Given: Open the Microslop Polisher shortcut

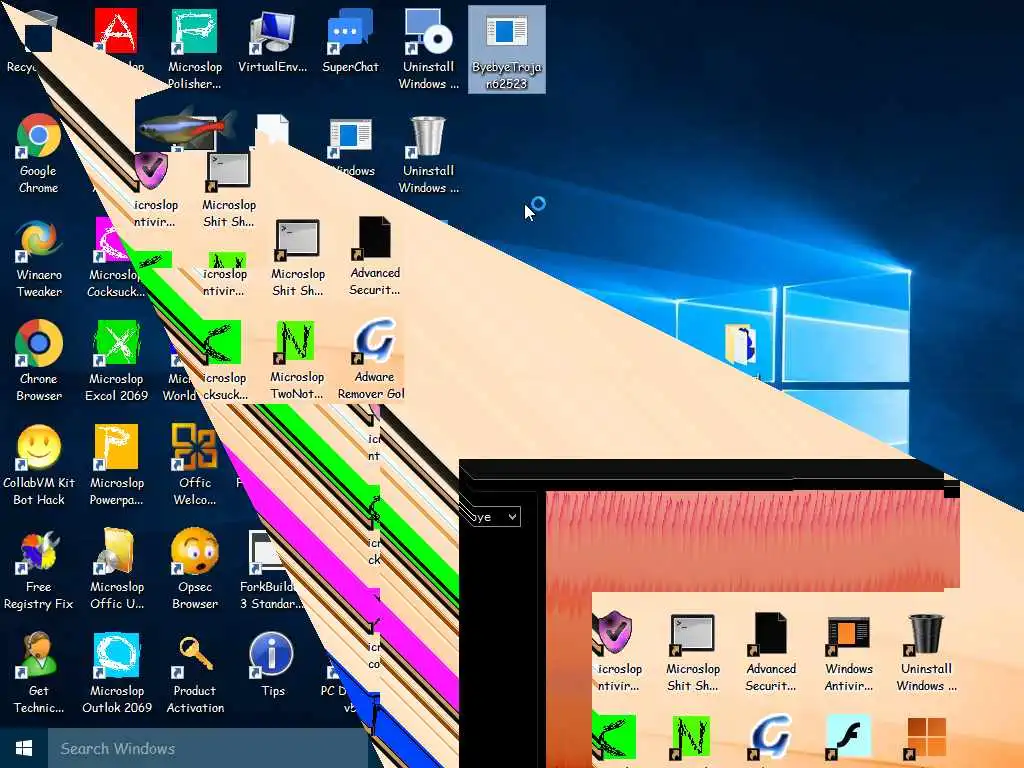Looking at the screenshot, I should tap(195, 50).
